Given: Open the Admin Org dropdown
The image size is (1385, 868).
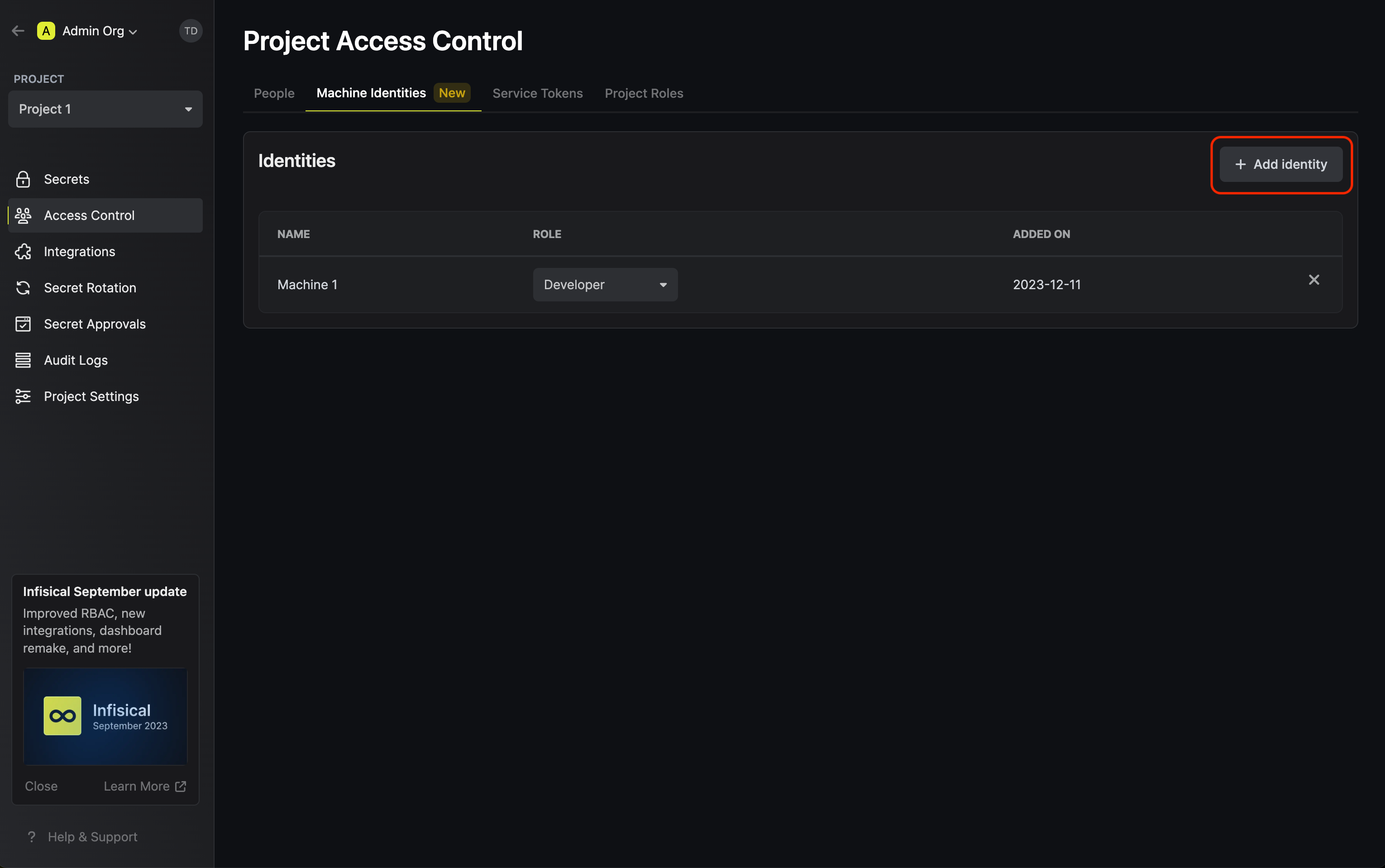Looking at the screenshot, I should click(99, 31).
